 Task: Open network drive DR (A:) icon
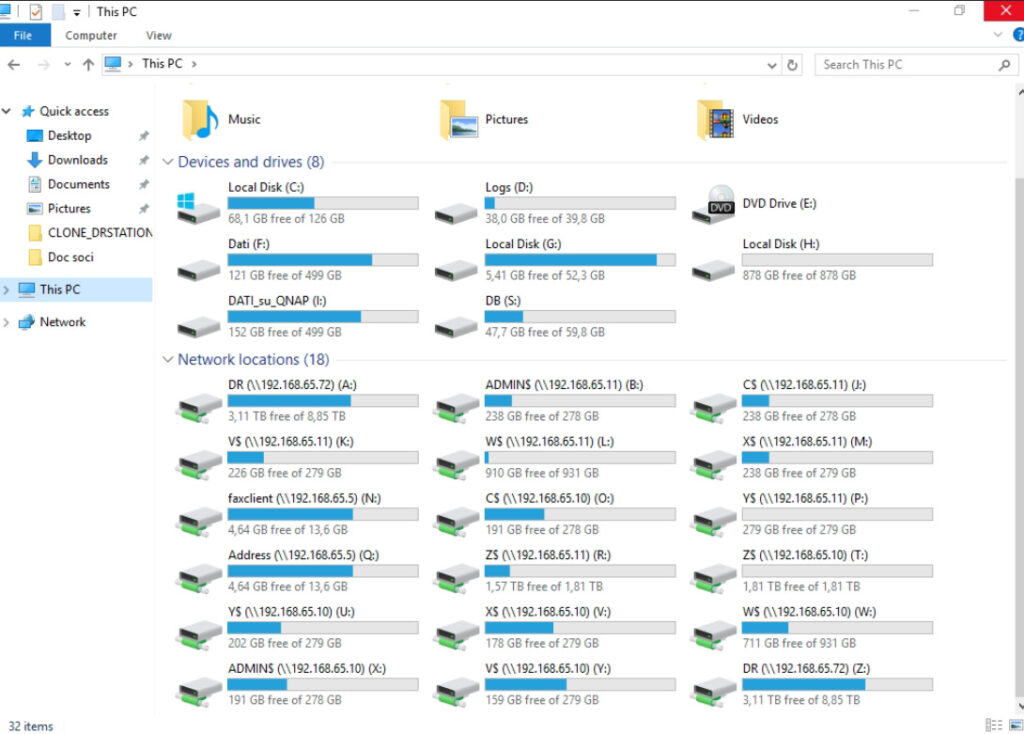point(198,402)
